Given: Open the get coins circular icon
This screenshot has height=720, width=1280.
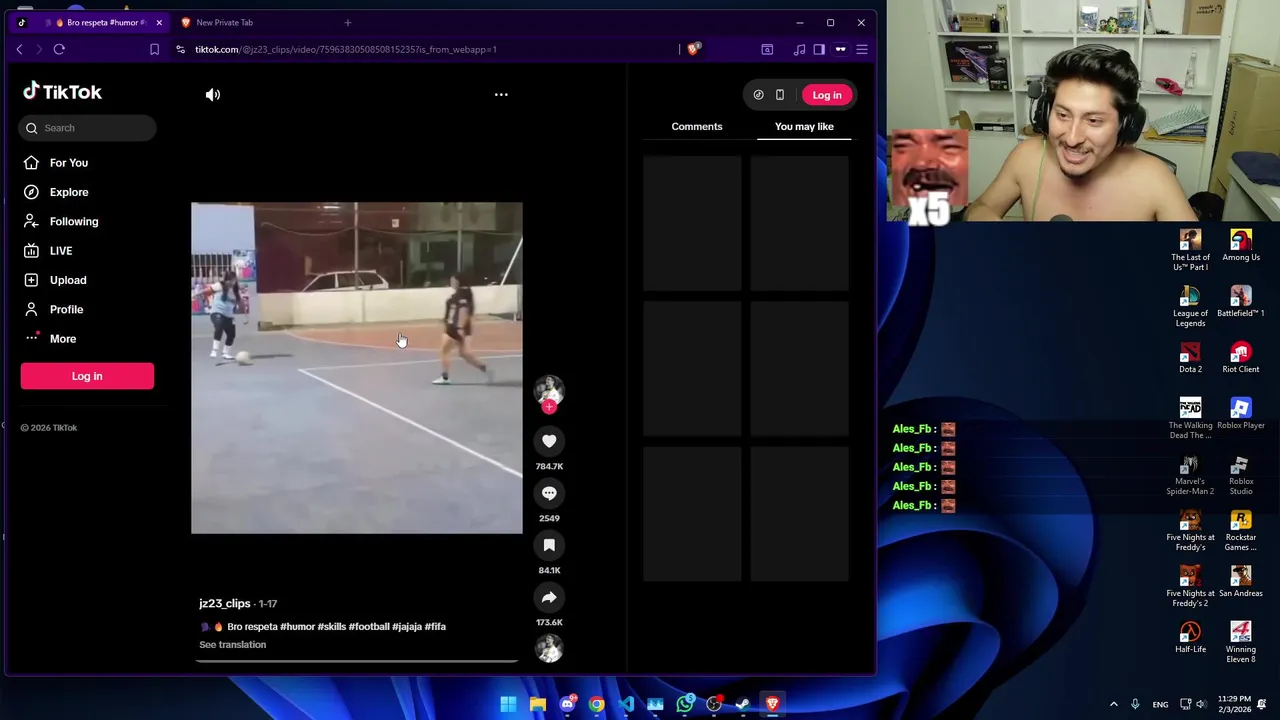Looking at the screenshot, I should click(x=759, y=95).
